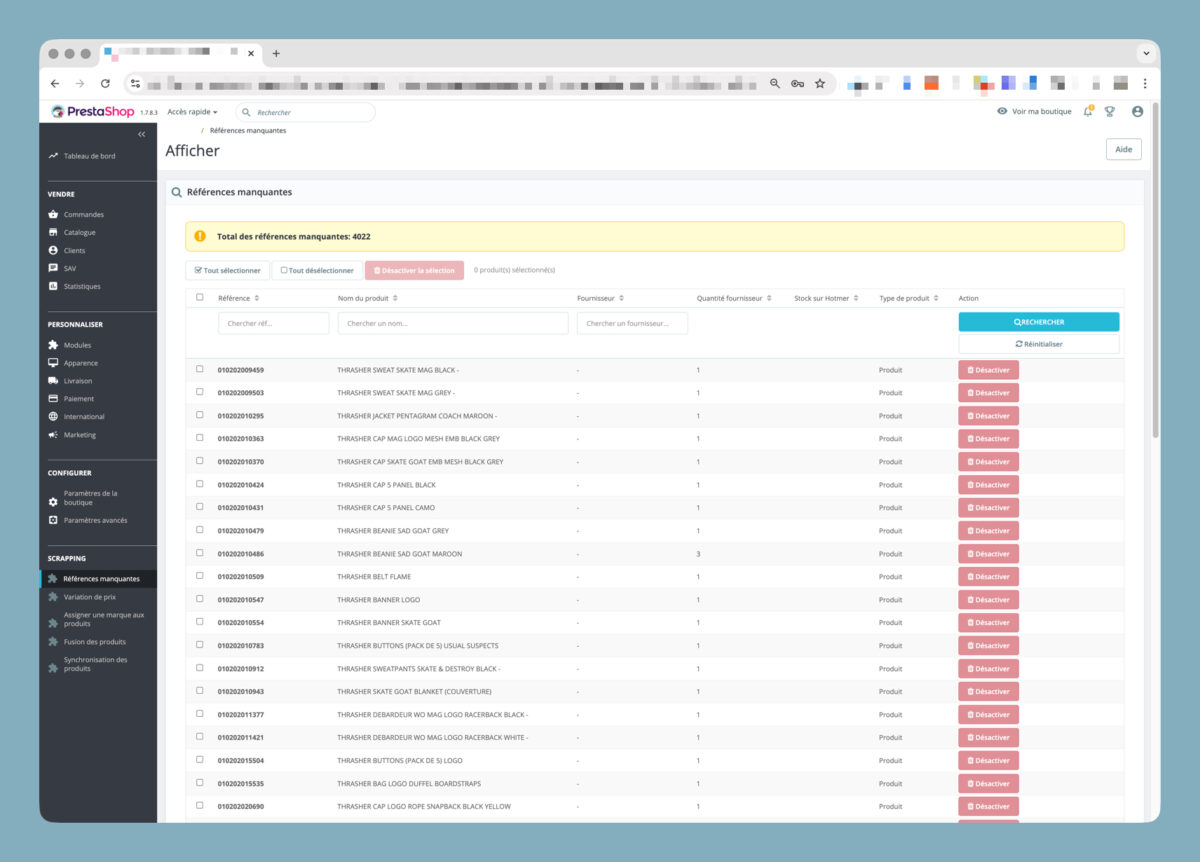Screen dimensions: 1200x862
Task: Bookmark this page with star icon
Action: click(x=820, y=84)
